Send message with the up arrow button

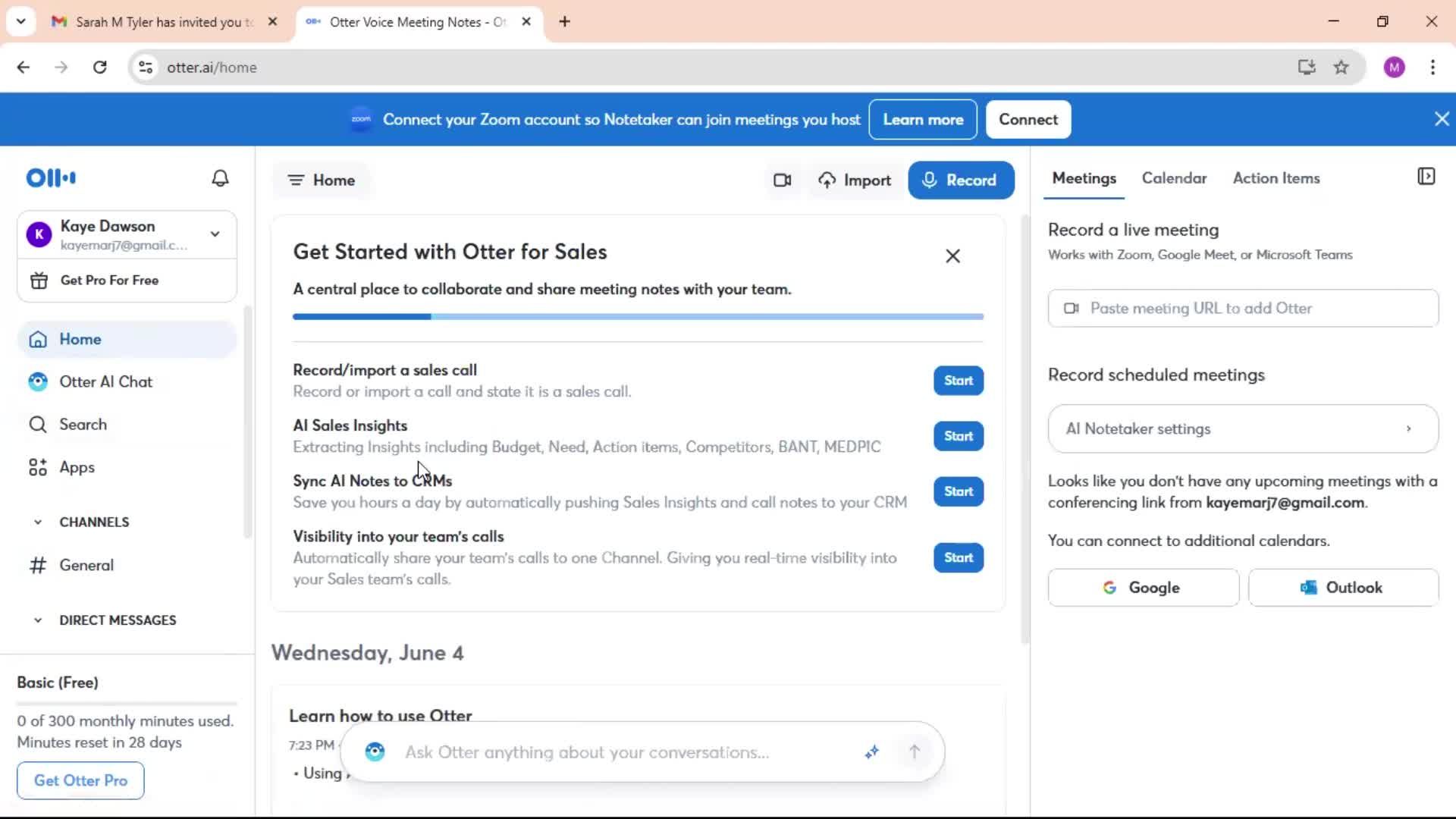click(915, 752)
